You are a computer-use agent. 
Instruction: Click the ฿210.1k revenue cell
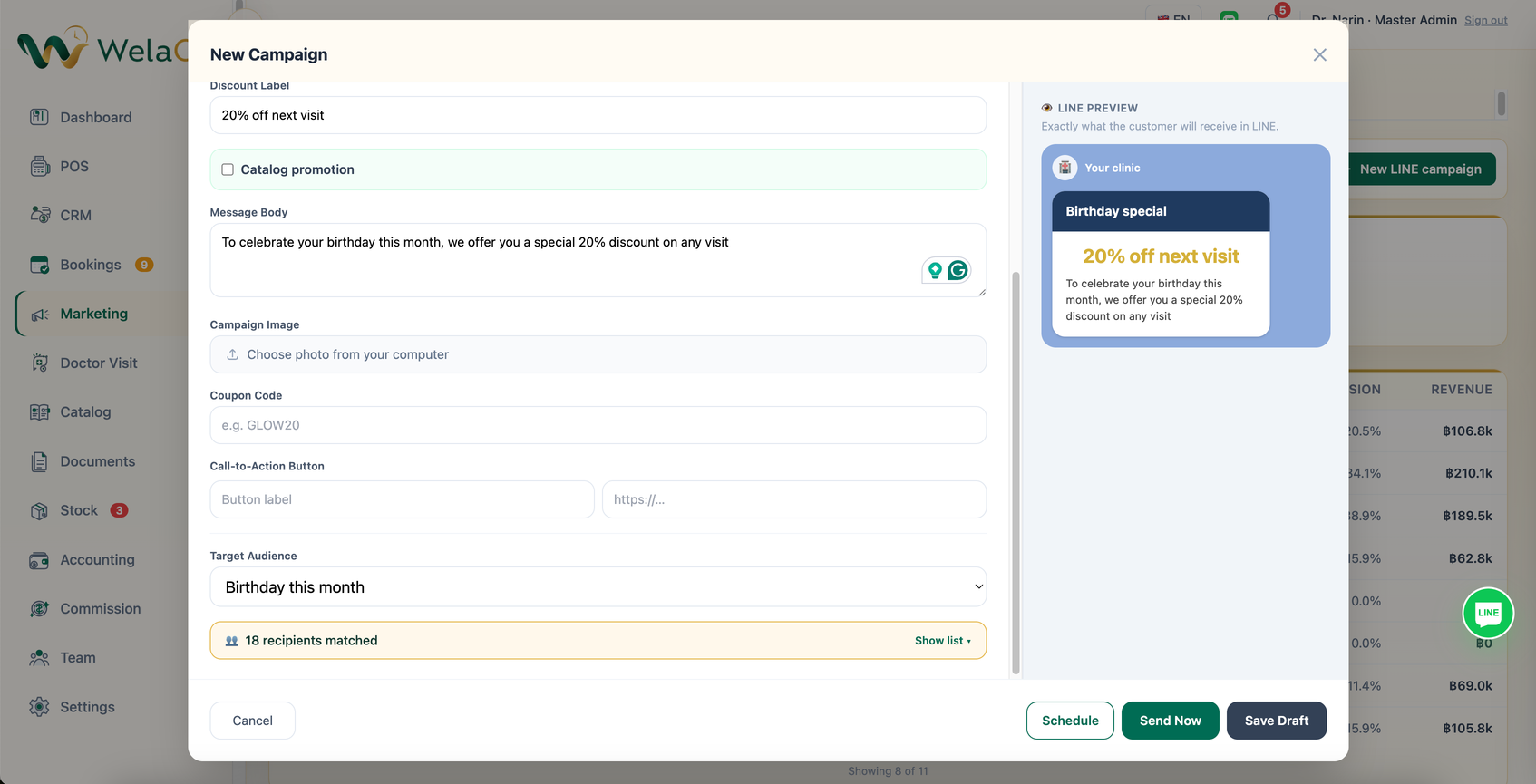point(1468,473)
